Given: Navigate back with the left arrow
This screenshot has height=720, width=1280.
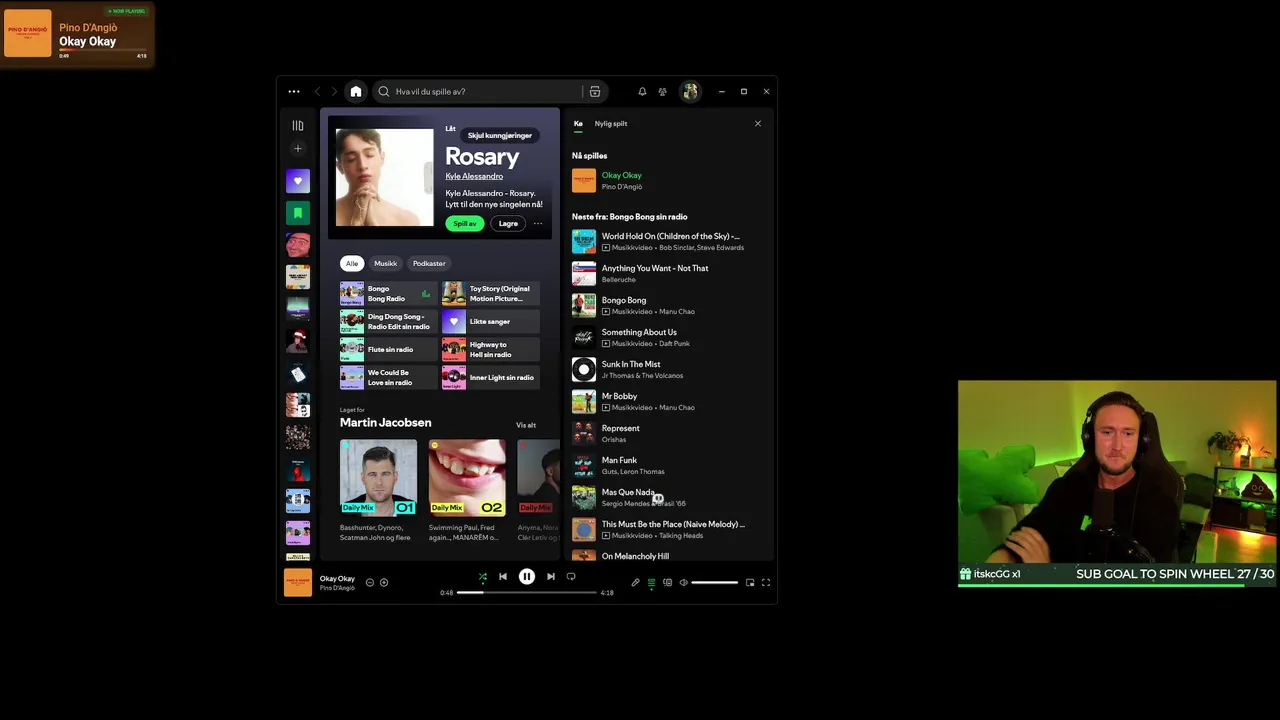Looking at the screenshot, I should [x=318, y=91].
